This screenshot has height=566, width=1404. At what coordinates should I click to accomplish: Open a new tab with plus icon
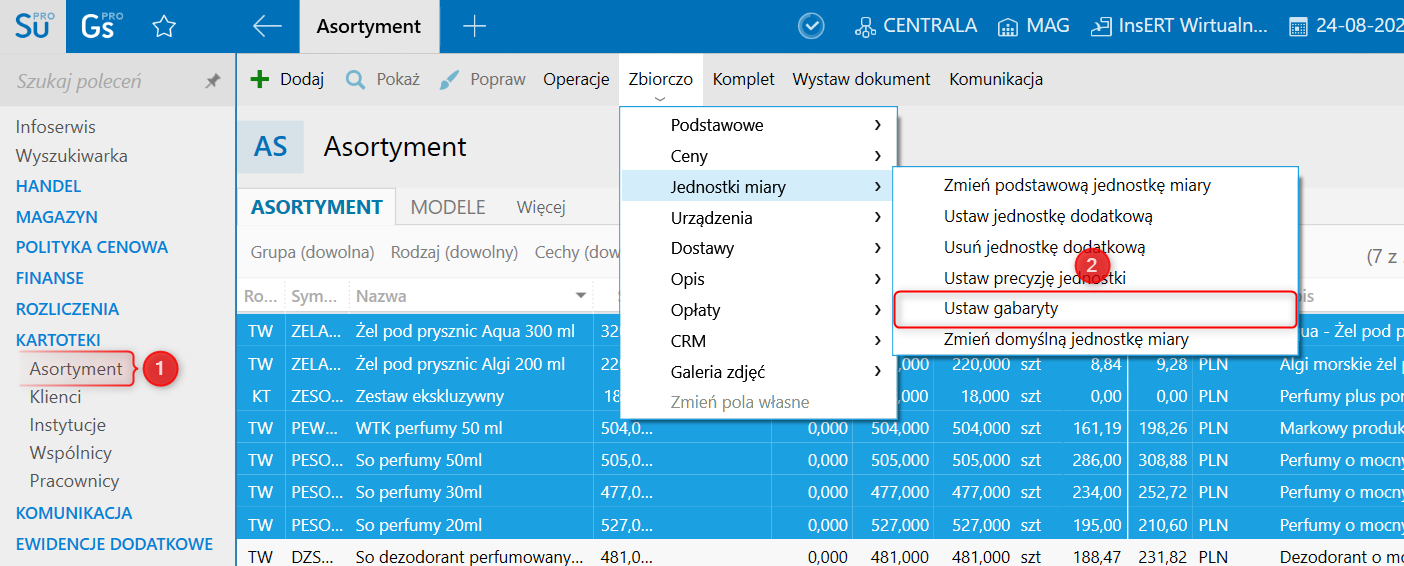474,27
